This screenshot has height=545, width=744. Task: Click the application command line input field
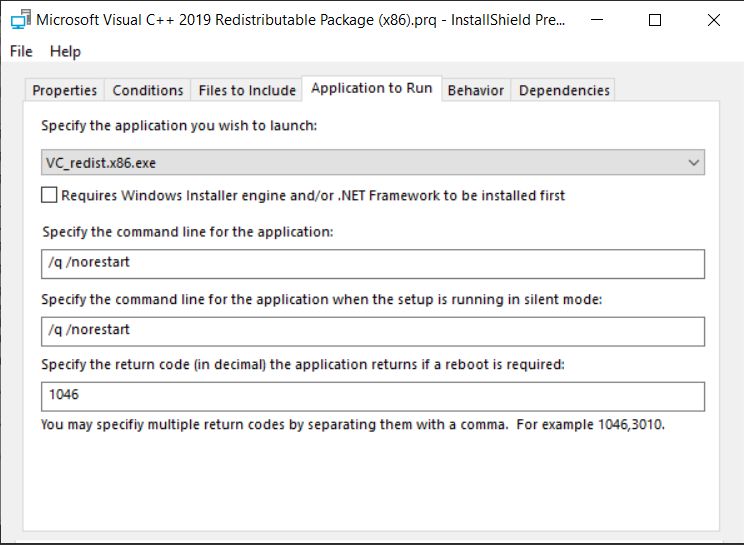372,264
